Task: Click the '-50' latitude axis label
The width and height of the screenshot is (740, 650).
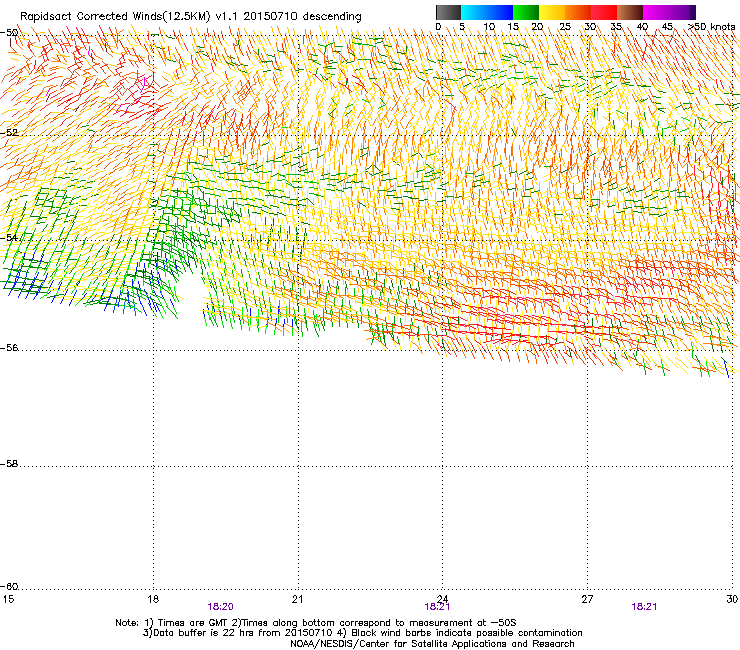Action: (x=9, y=33)
